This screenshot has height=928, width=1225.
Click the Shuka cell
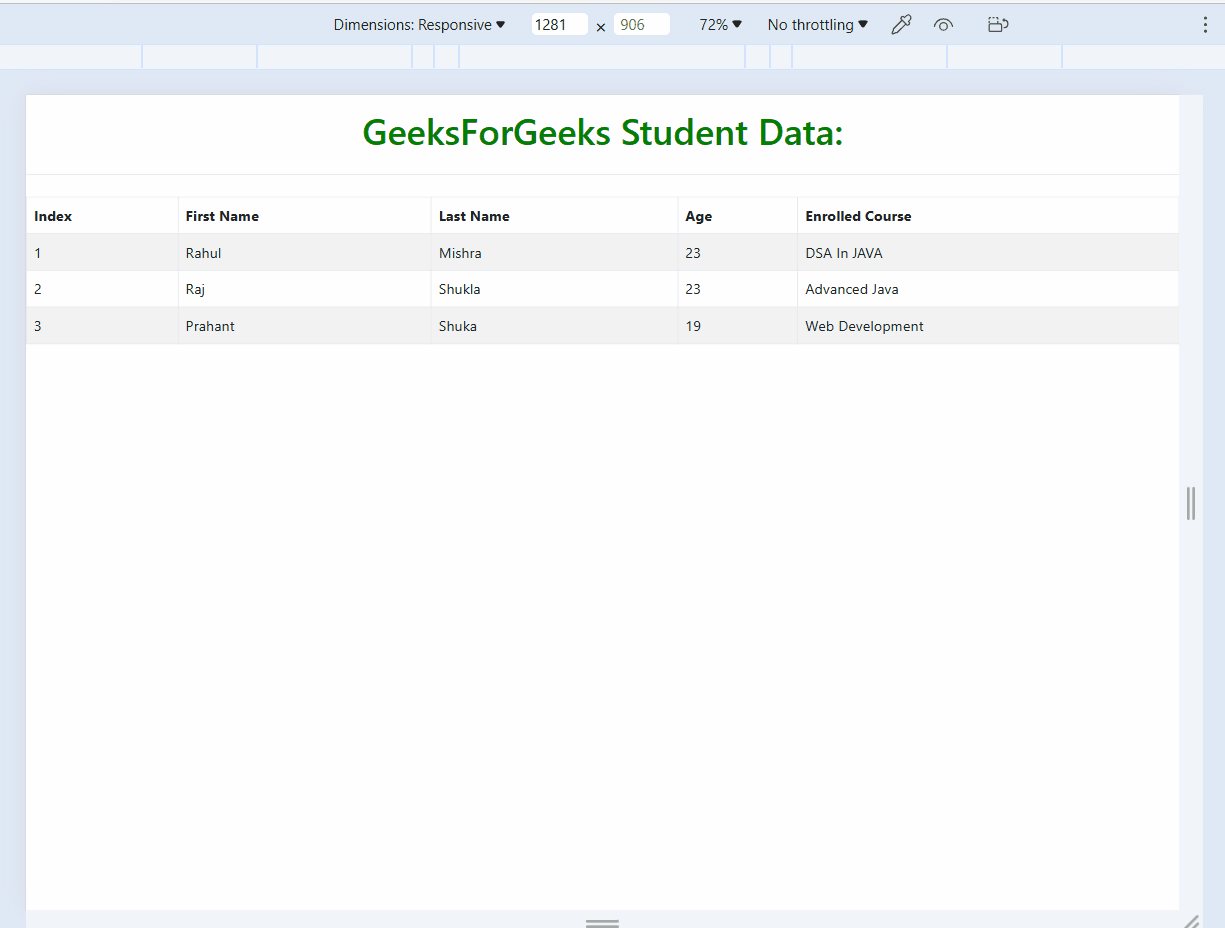click(554, 326)
